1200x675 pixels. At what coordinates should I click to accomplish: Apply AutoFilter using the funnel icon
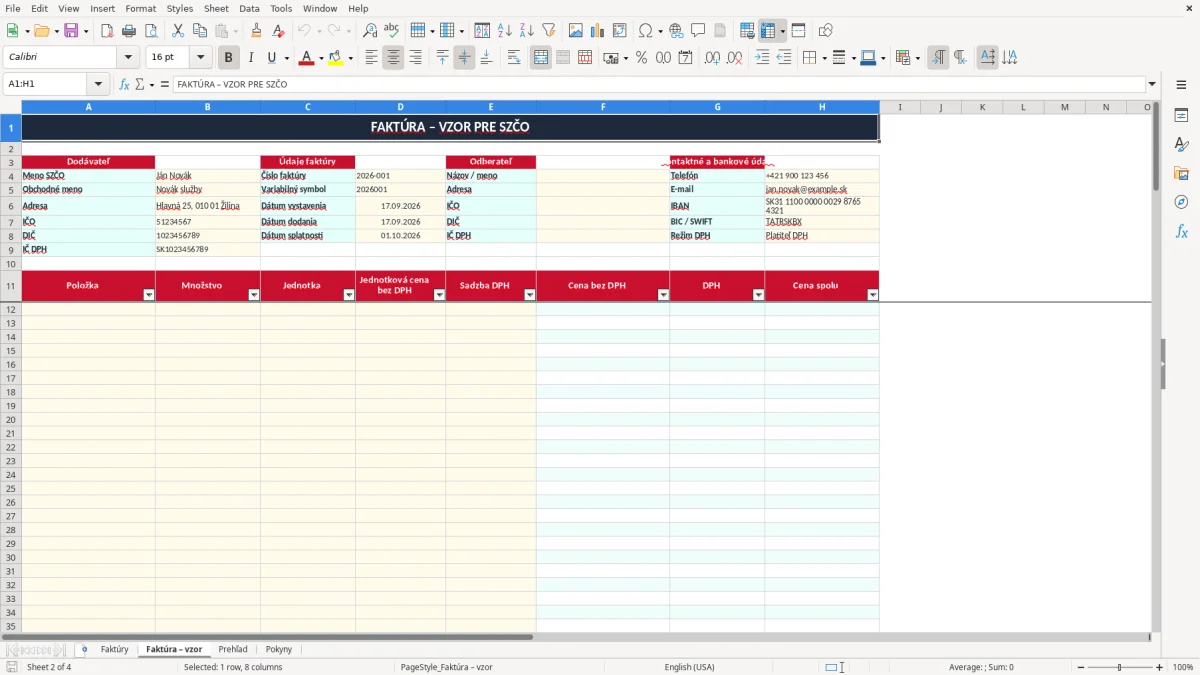(549, 31)
